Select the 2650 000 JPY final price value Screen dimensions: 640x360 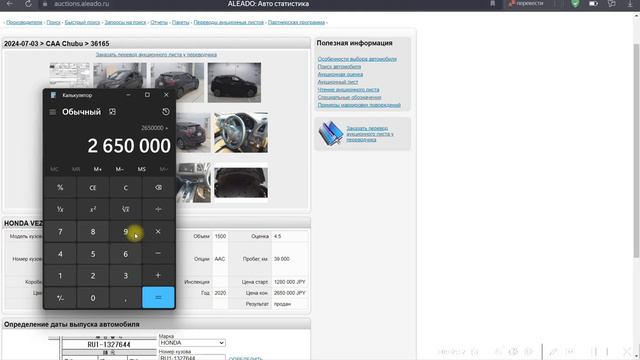coord(290,293)
